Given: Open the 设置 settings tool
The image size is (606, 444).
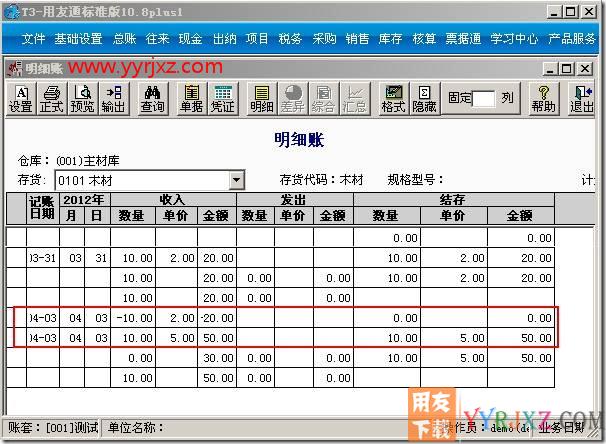Looking at the screenshot, I should (21, 99).
